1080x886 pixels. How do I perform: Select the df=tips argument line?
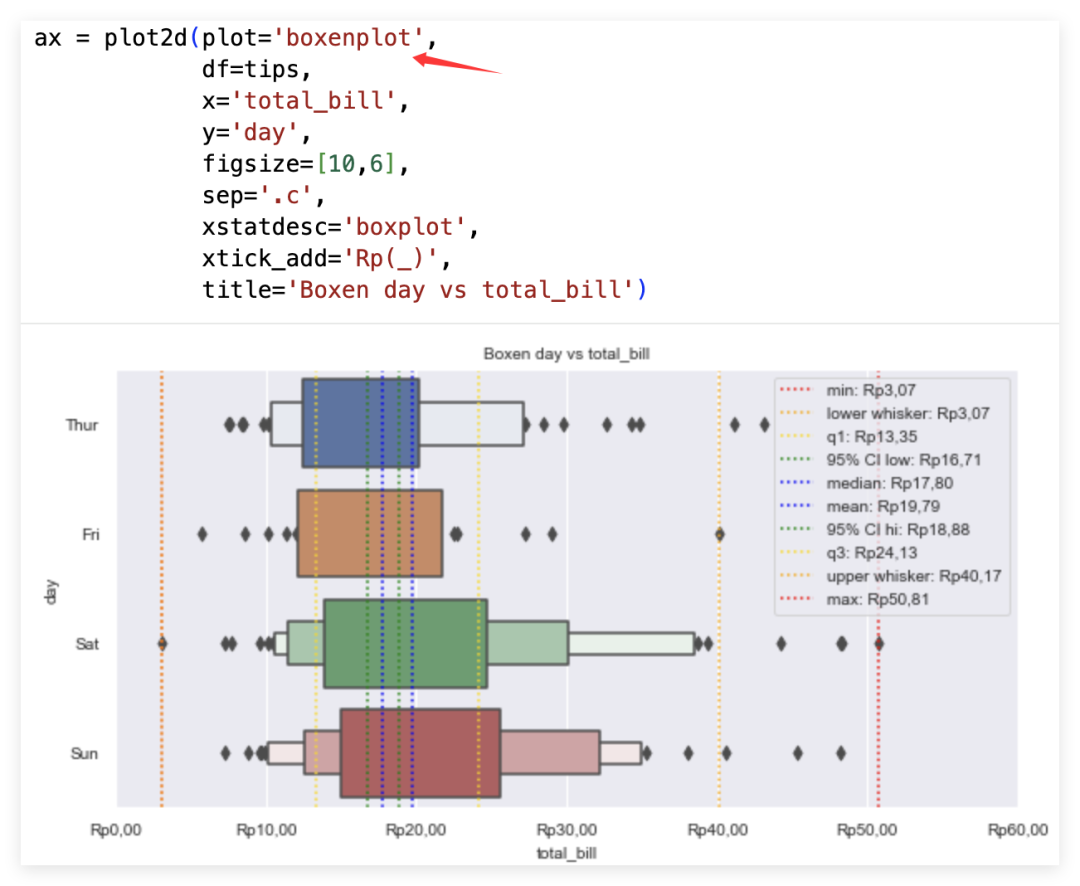(x=257, y=70)
